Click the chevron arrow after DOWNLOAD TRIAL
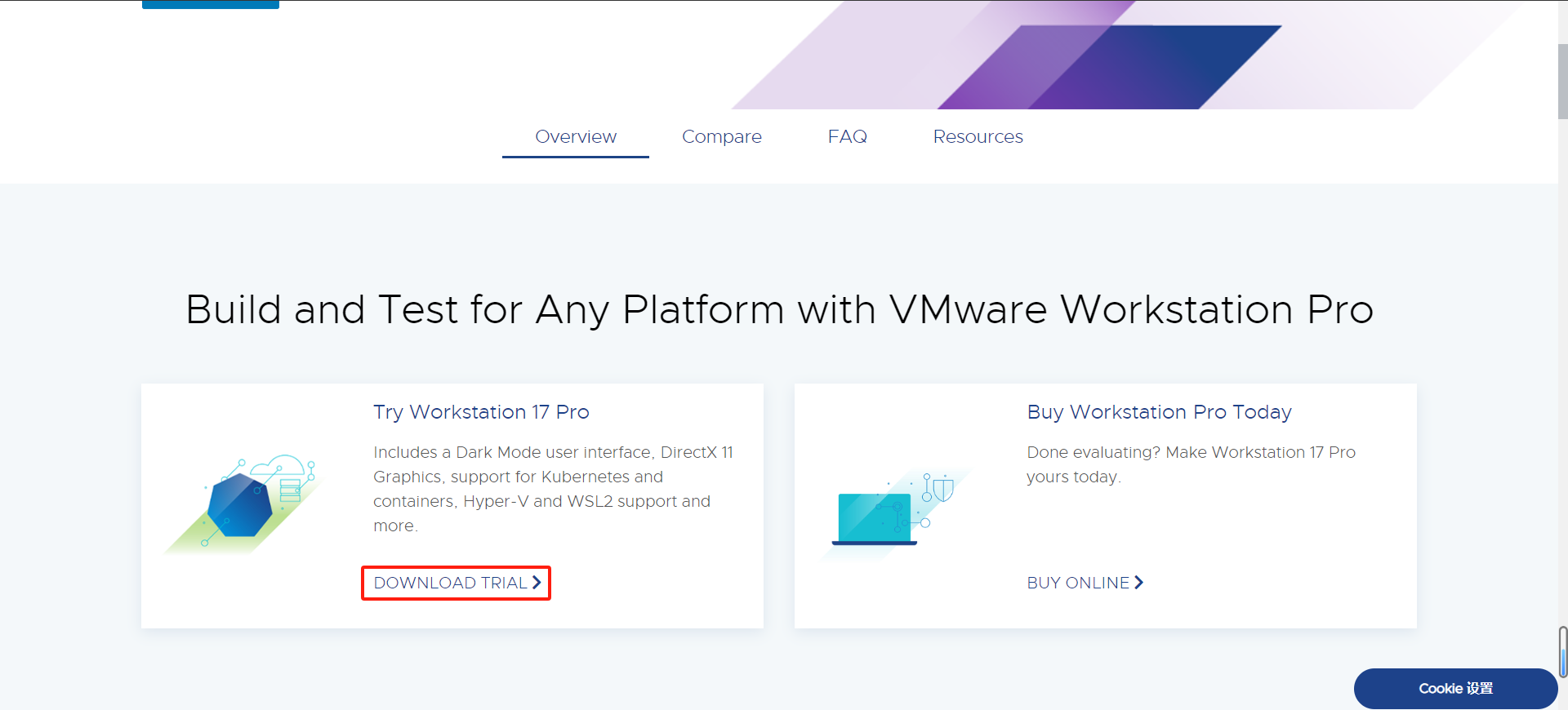The image size is (1568, 710). click(x=537, y=583)
